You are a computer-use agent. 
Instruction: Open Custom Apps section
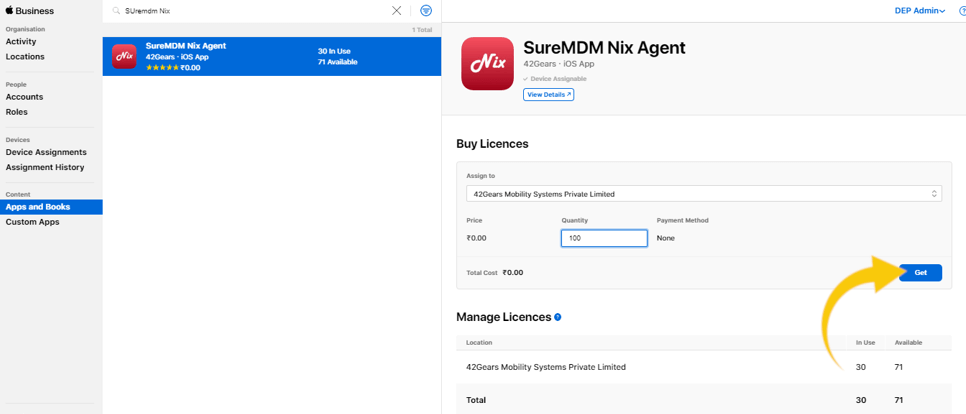(33, 222)
